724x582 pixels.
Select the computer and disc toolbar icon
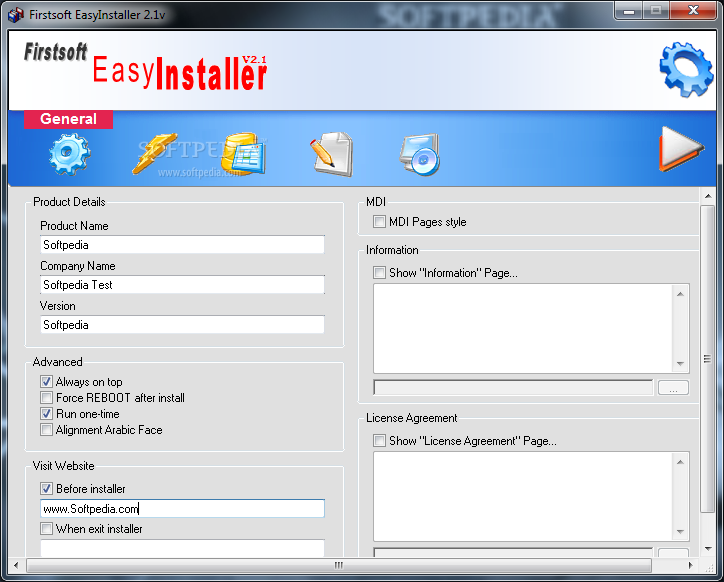pos(420,154)
